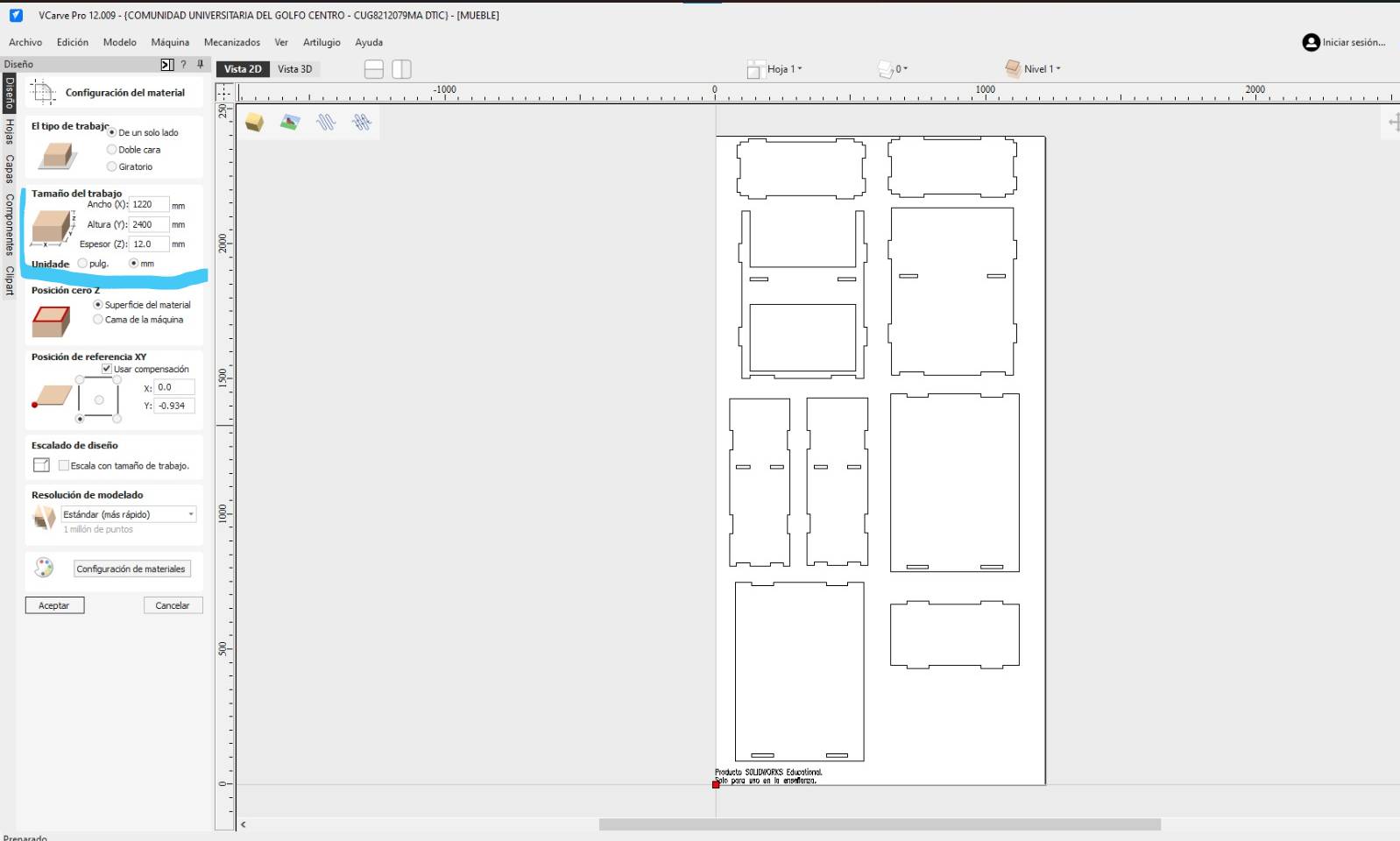The height and width of the screenshot is (841, 1400).
Task: Choose pulg. as the unit
Action: 83,264
